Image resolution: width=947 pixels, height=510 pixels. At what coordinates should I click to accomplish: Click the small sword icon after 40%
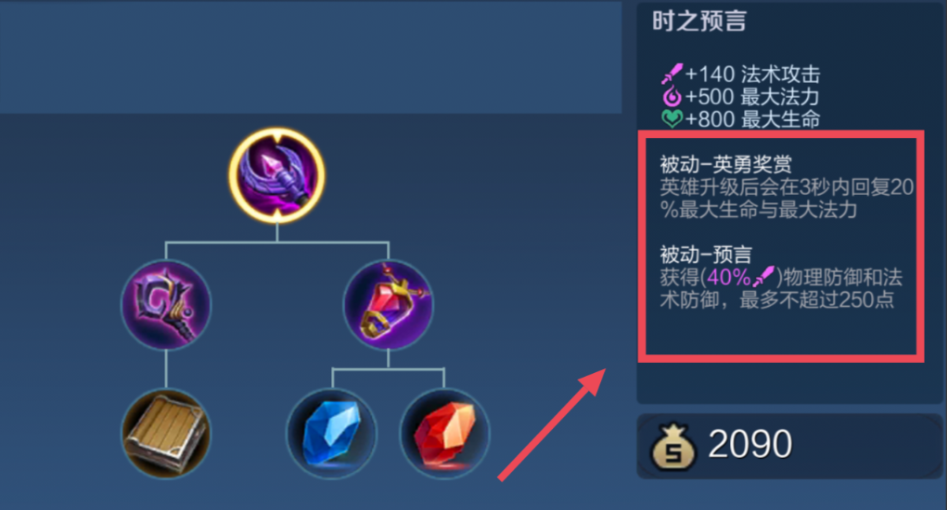[x=764, y=277]
